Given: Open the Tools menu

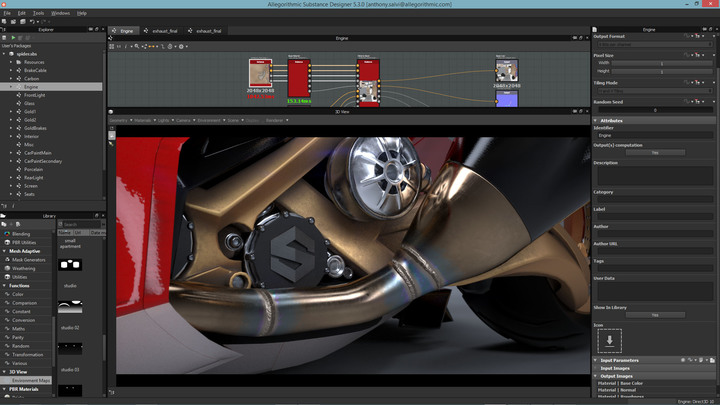Looking at the screenshot, I should (x=39, y=13).
